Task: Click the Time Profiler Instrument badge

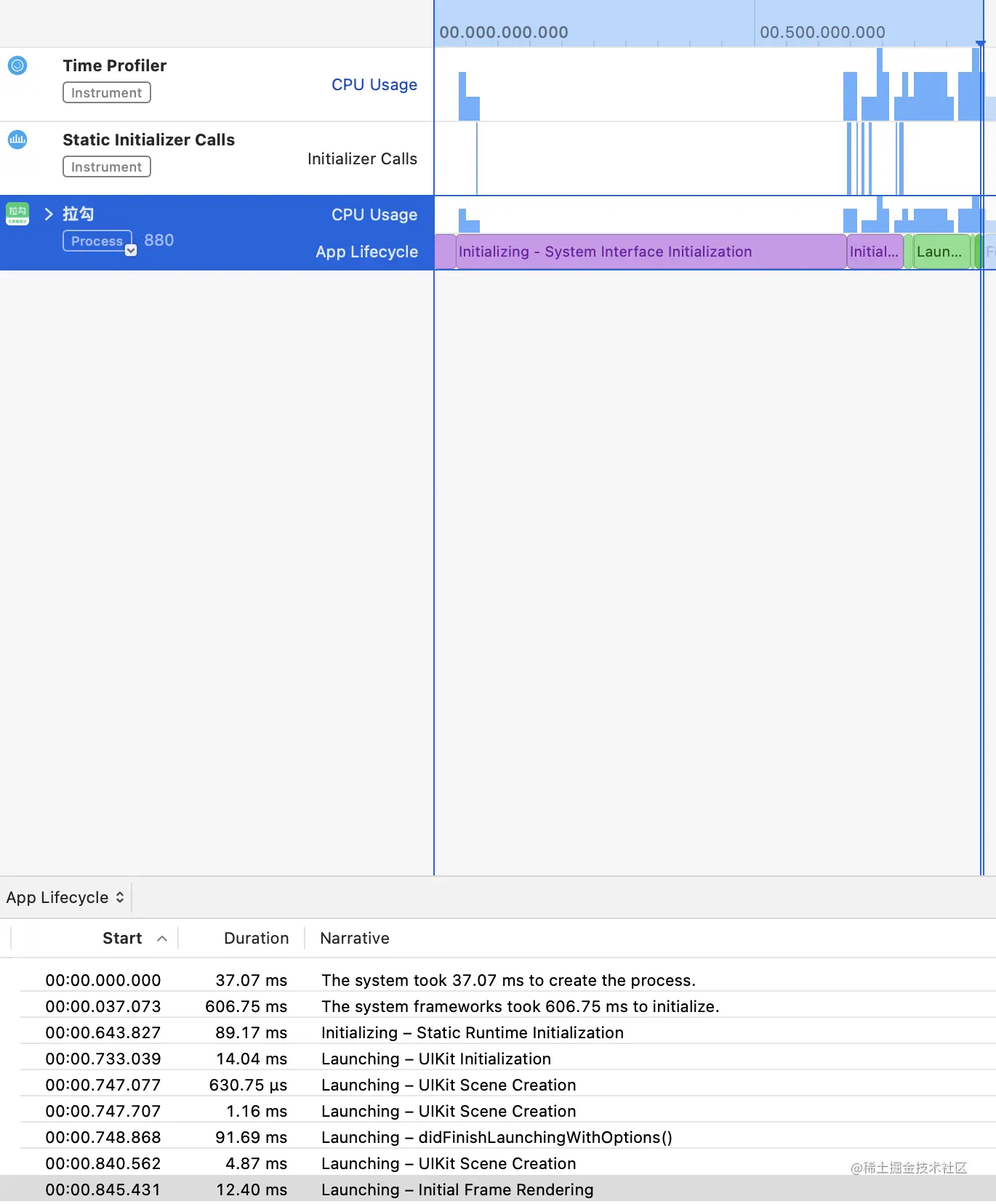Action: coord(107,92)
